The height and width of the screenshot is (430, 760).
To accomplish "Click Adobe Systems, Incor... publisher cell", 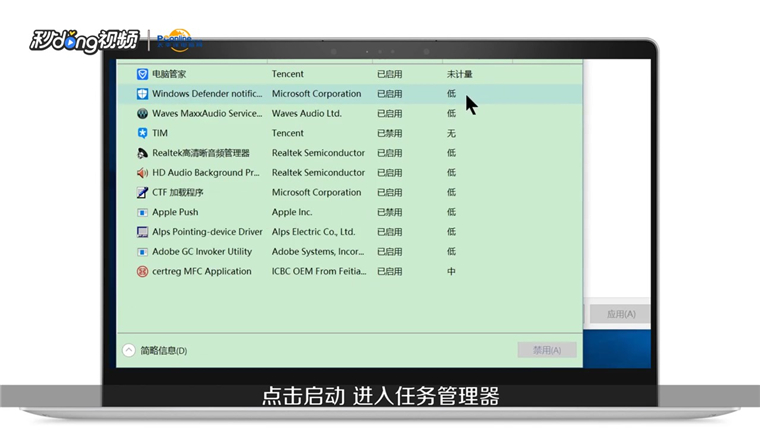I will click(317, 252).
